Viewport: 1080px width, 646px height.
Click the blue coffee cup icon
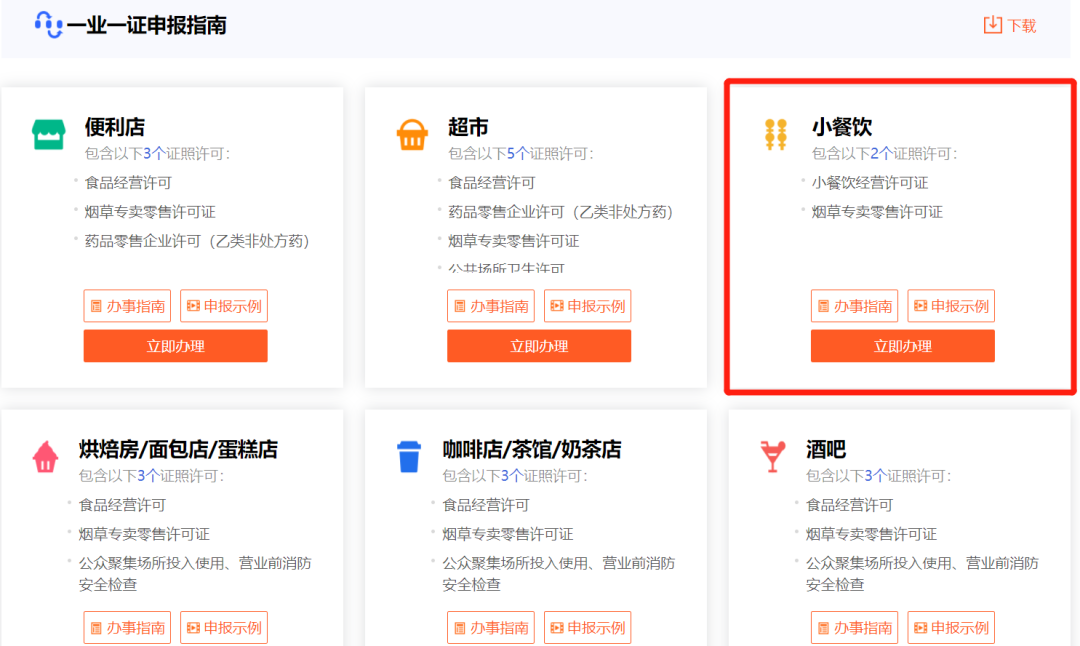(409, 457)
